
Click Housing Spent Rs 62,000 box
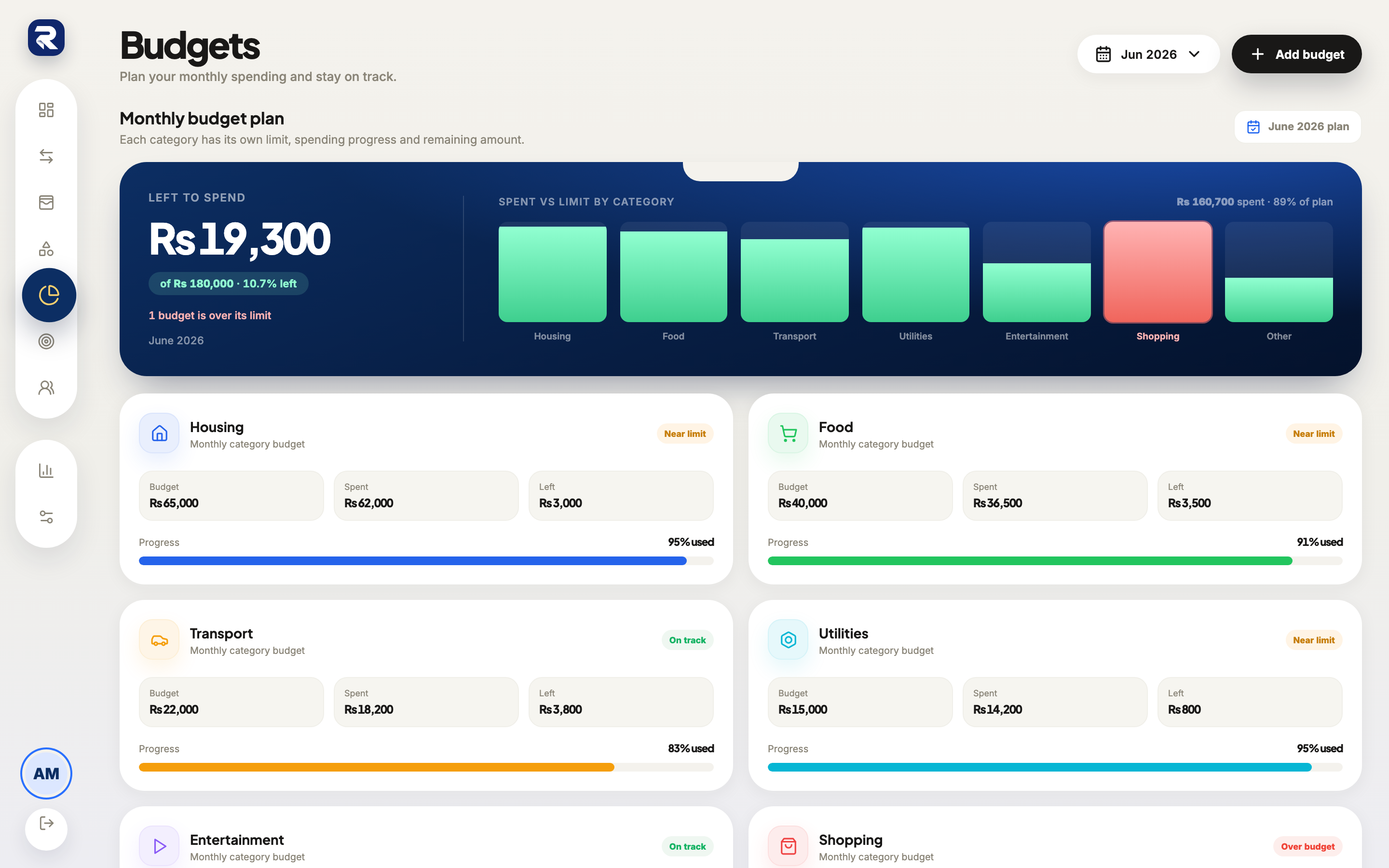(426, 495)
